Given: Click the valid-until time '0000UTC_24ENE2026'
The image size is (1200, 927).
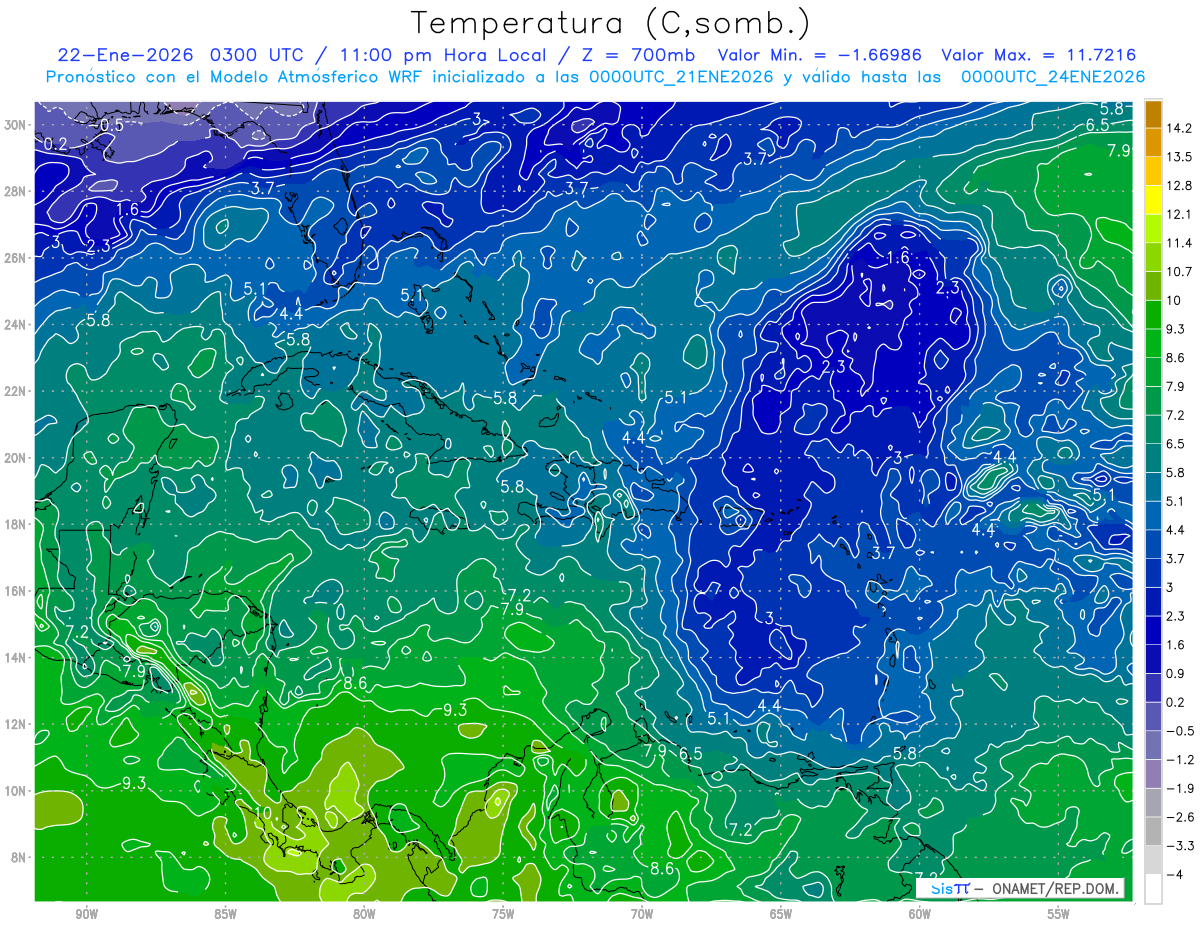Looking at the screenshot, I should (x=1053, y=77).
